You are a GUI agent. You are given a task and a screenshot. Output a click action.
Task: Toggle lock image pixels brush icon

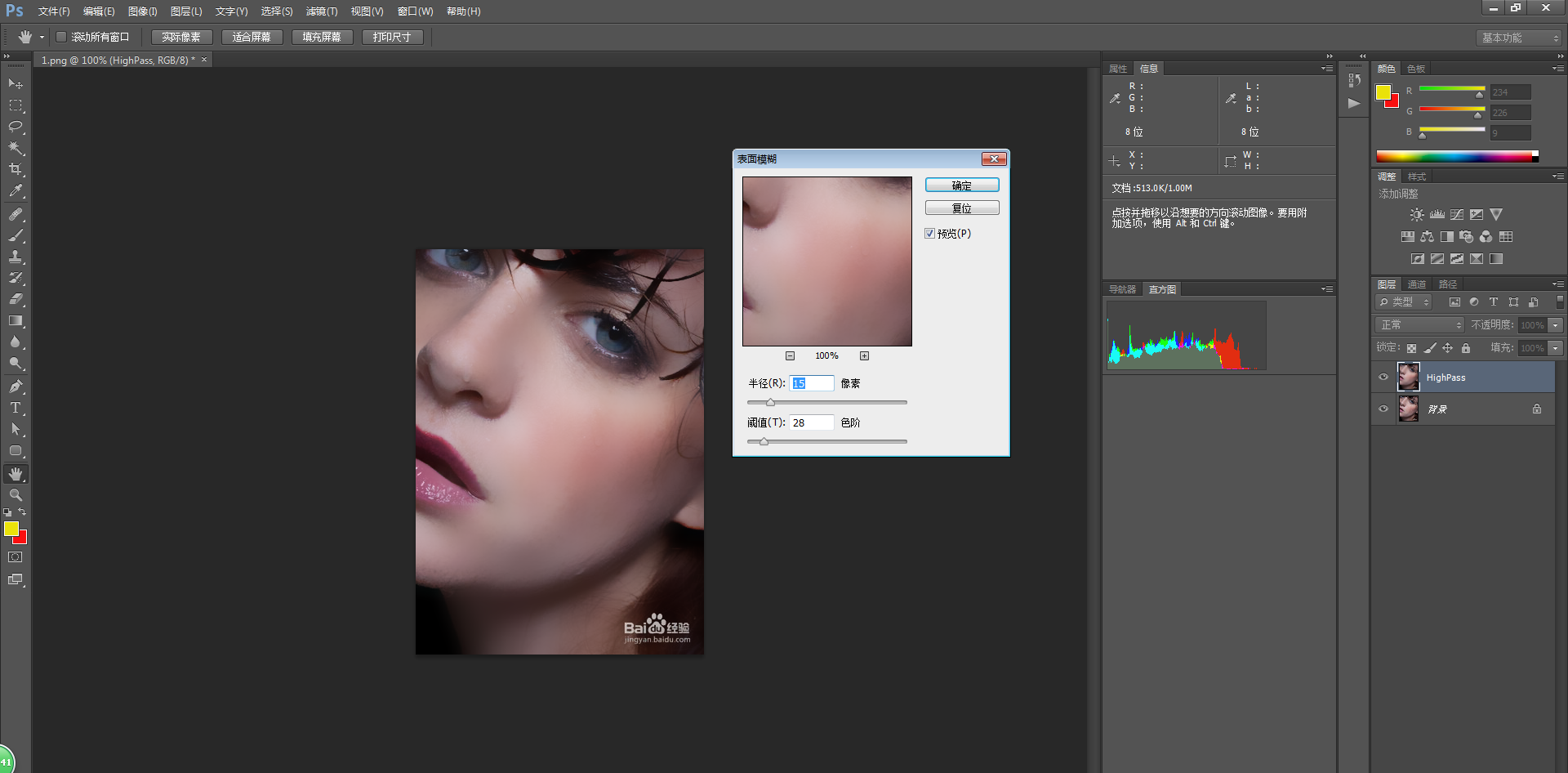tap(1430, 348)
